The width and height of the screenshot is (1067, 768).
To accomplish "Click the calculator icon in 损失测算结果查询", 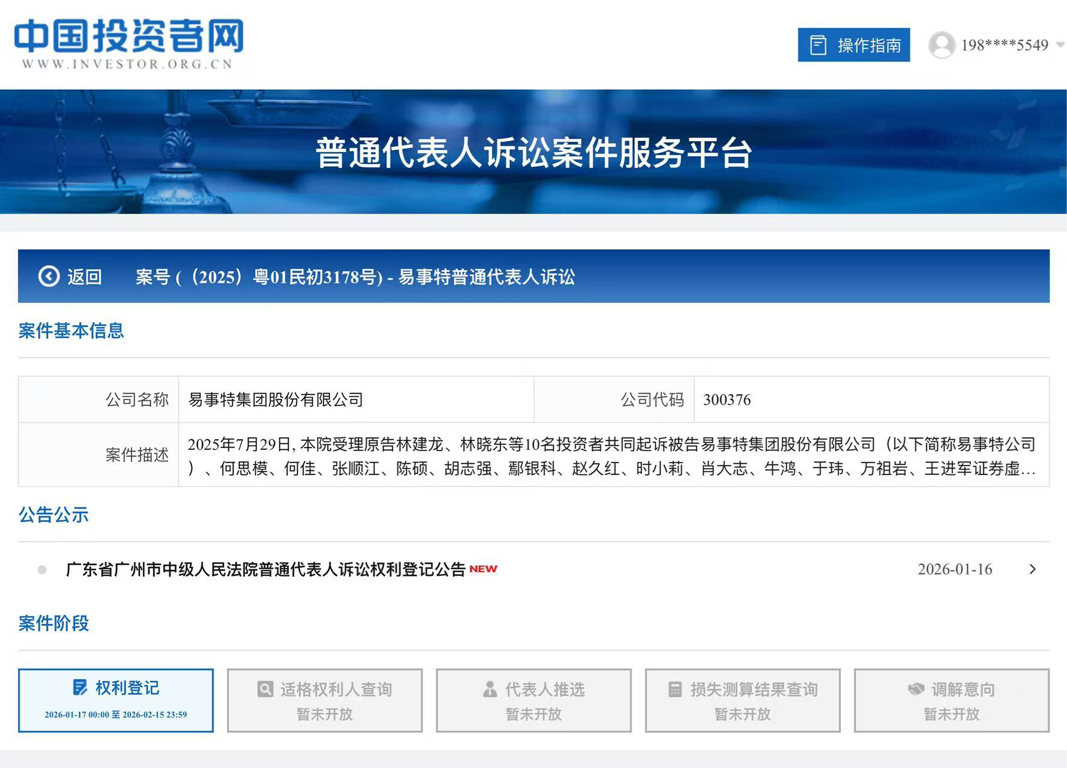I will 675,689.
